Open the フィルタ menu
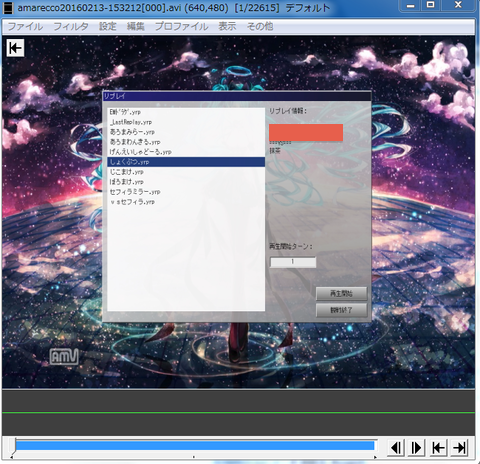The height and width of the screenshot is (464, 480). [71, 26]
